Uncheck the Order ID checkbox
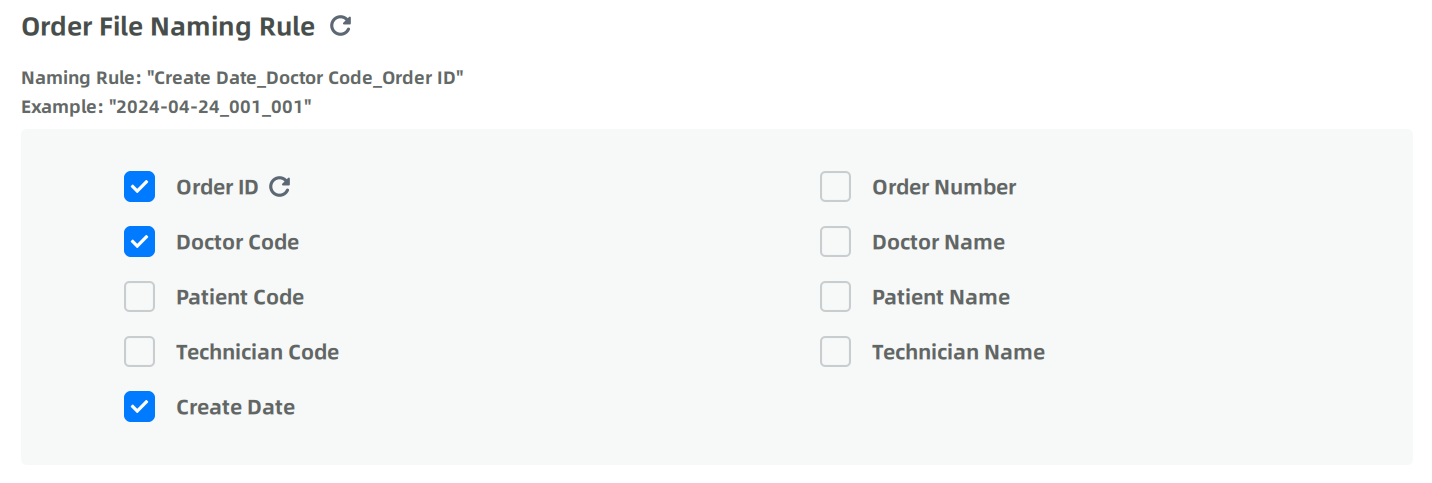Viewport: 1432px width, 483px height. tap(140, 187)
